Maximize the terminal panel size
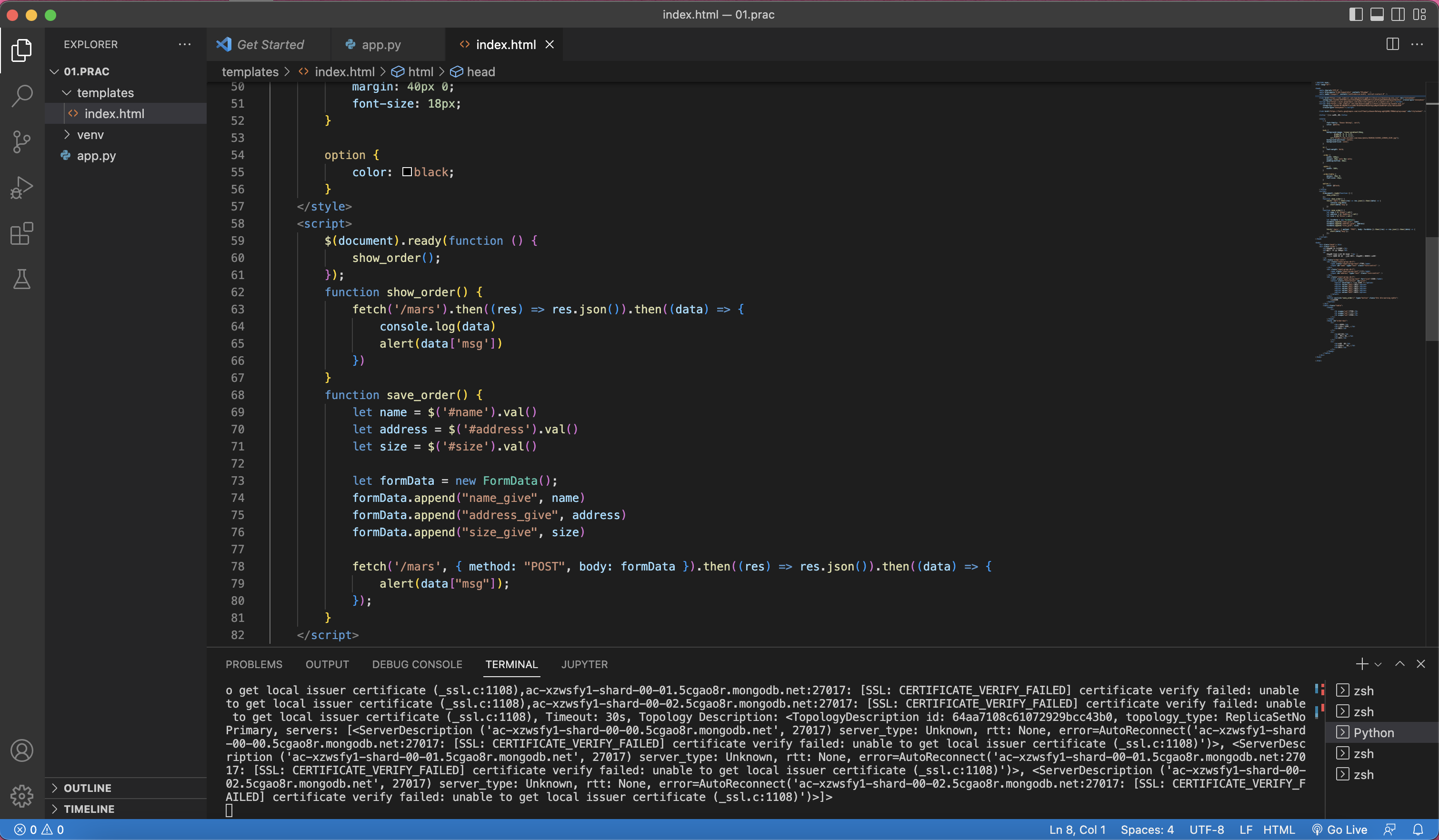 [1399, 664]
